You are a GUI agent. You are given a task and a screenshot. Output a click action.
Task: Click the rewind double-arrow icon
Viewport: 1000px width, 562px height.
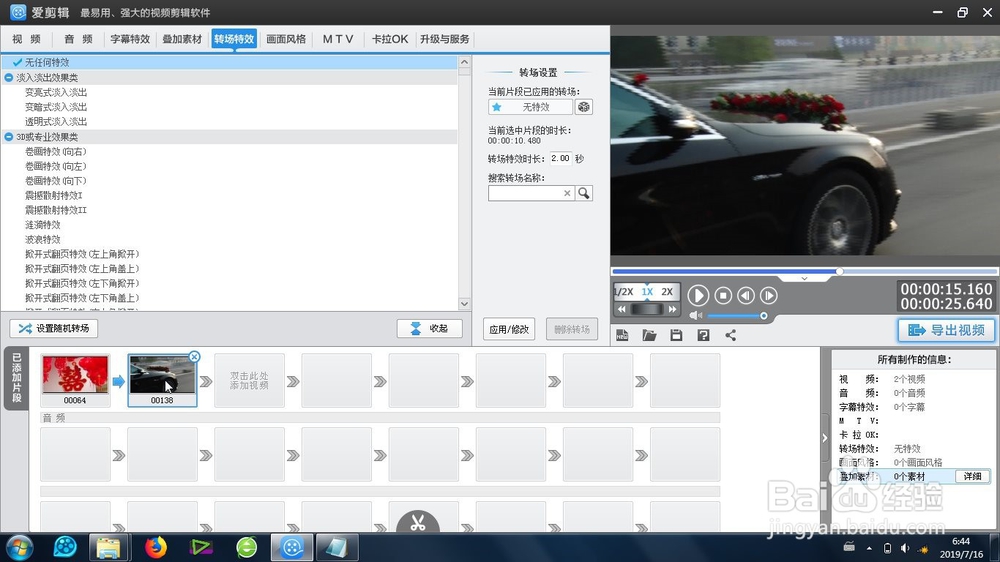tap(622, 309)
